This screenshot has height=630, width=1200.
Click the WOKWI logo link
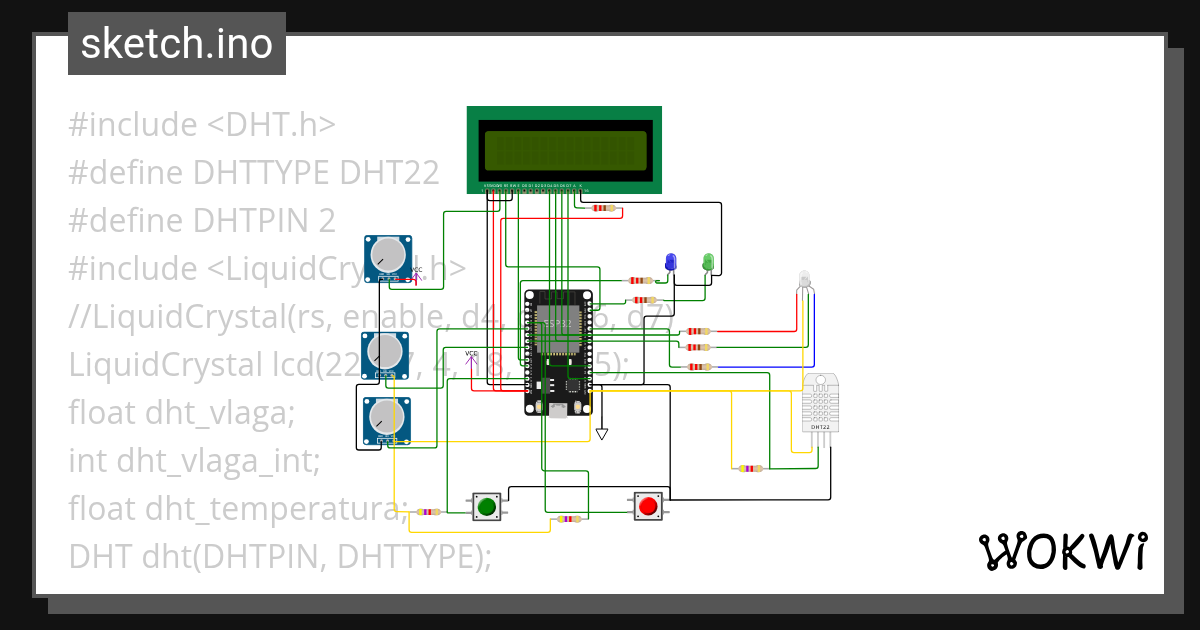[1065, 551]
